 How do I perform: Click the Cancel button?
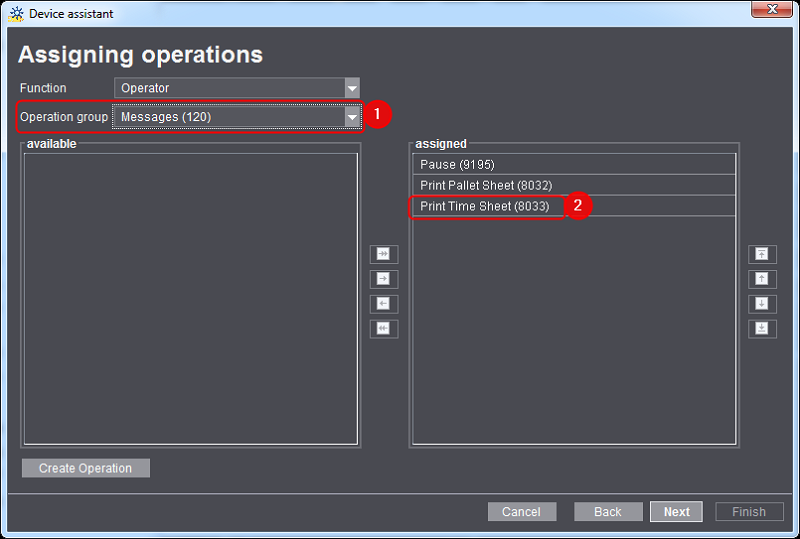521,511
